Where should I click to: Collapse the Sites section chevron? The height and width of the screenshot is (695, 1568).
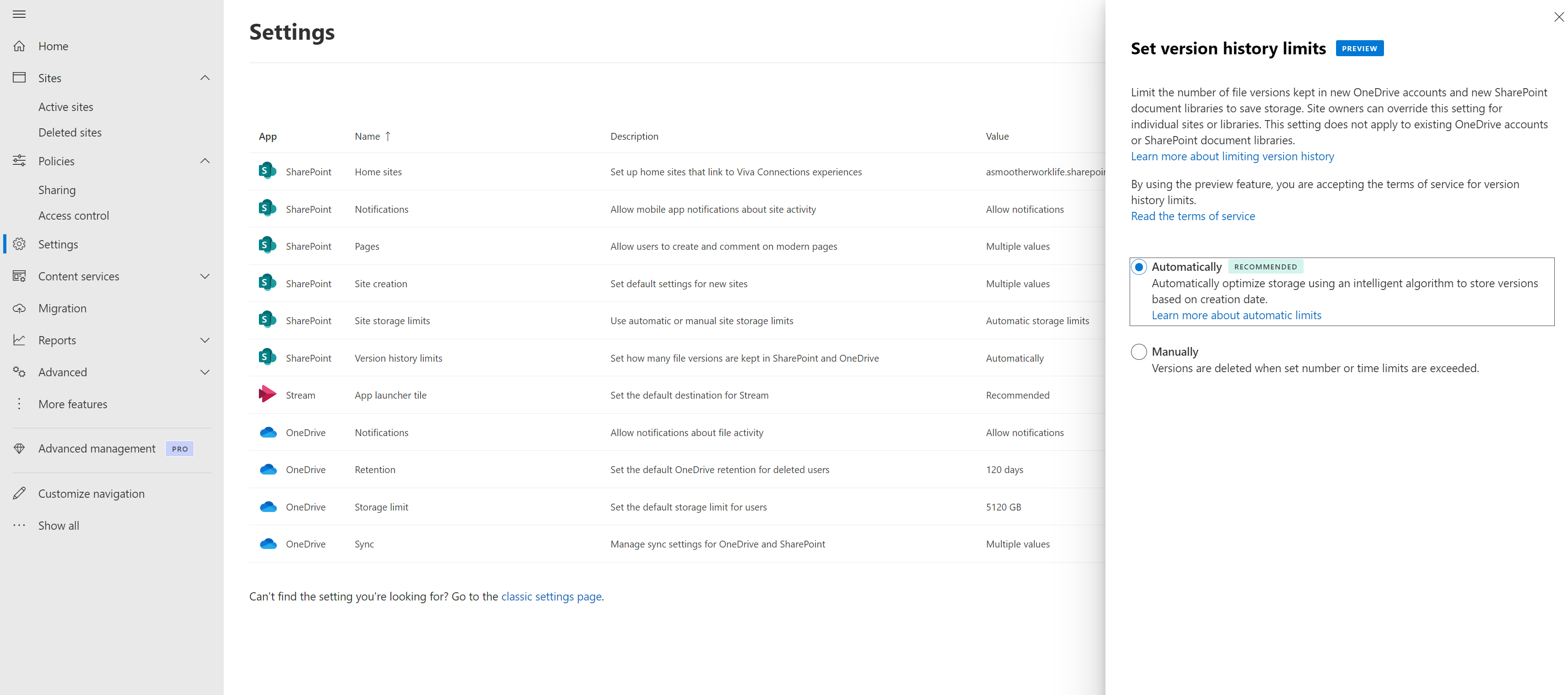click(205, 78)
